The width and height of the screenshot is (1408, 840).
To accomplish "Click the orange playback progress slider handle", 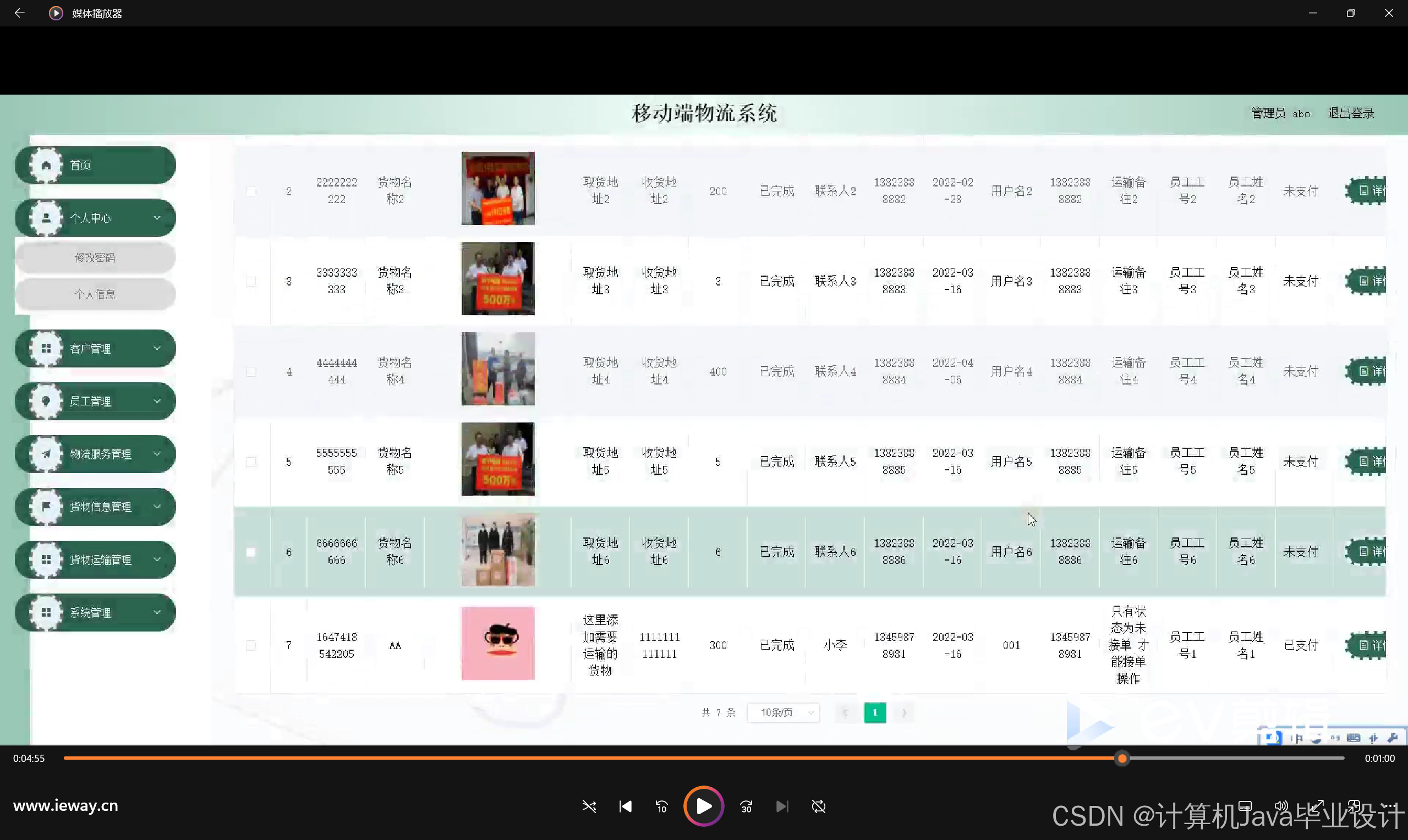I will tap(1121, 759).
